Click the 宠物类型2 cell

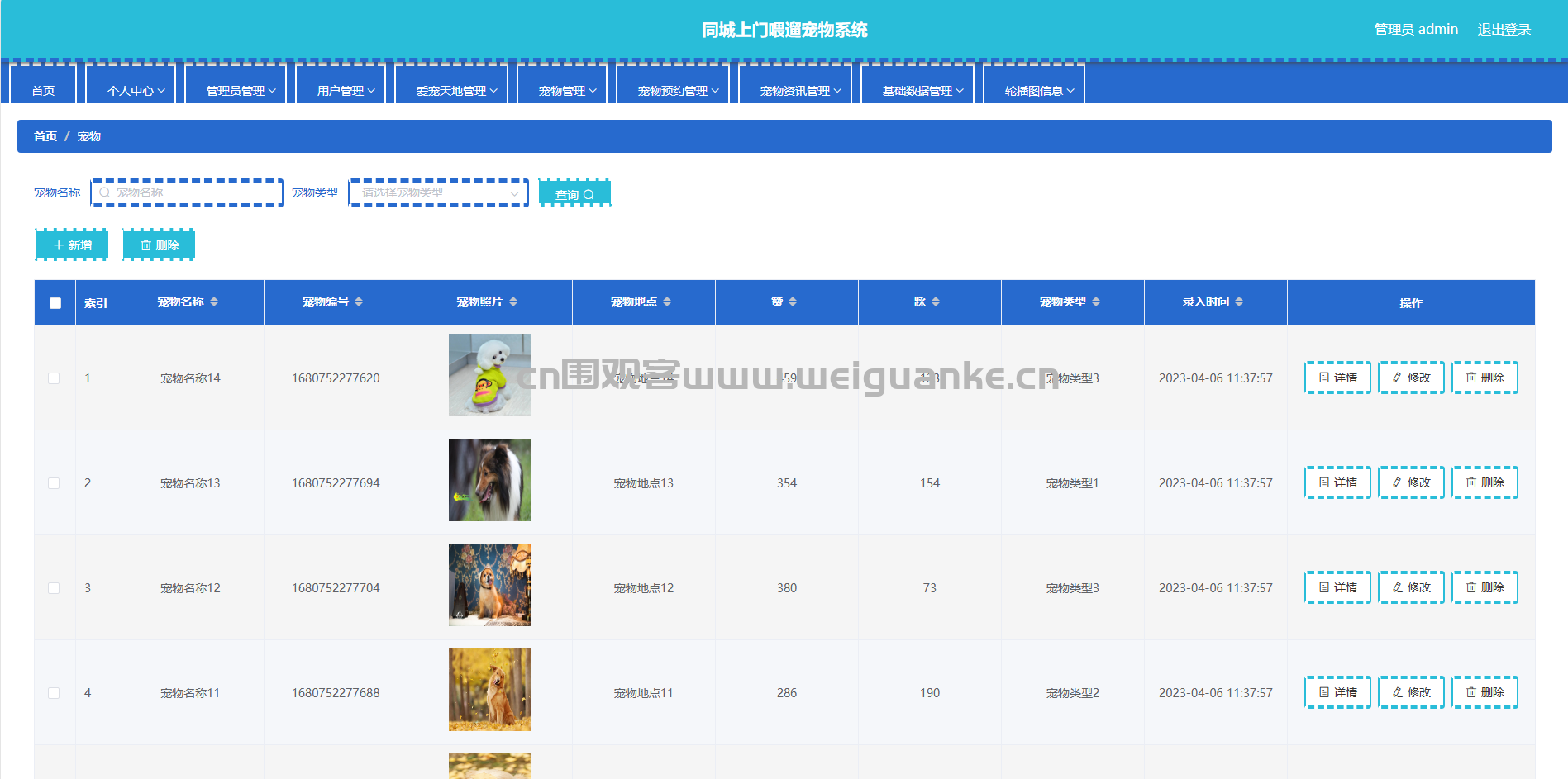1073,693
